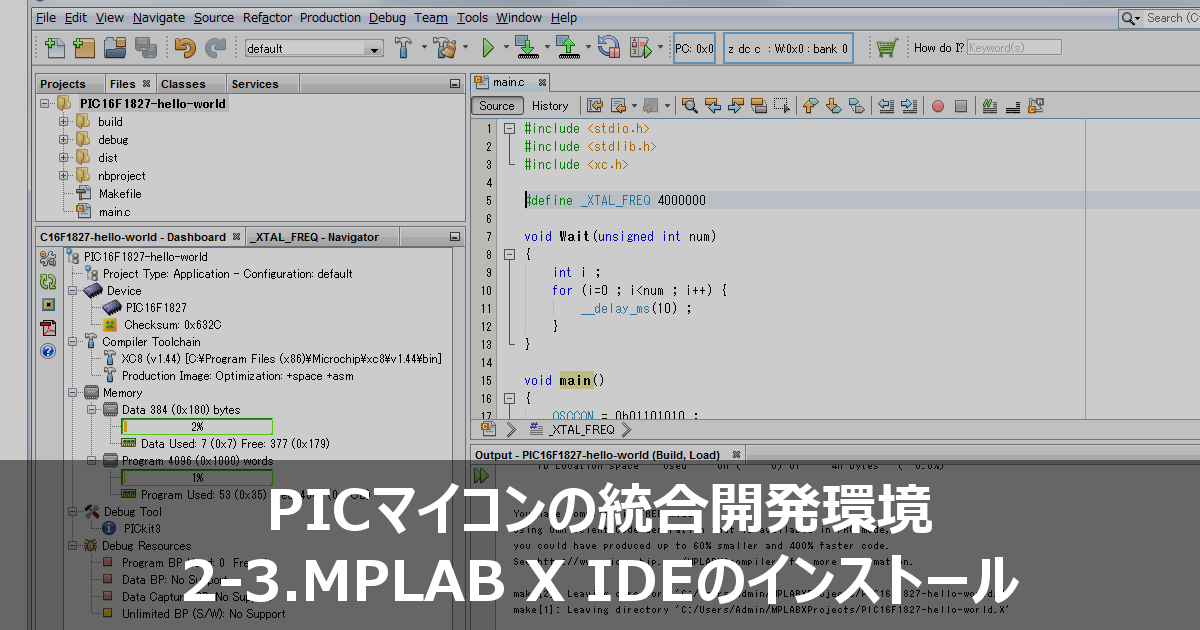This screenshot has height=630, width=1200.
Task: Open the Refactor menu
Action: (x=268, y=17)
